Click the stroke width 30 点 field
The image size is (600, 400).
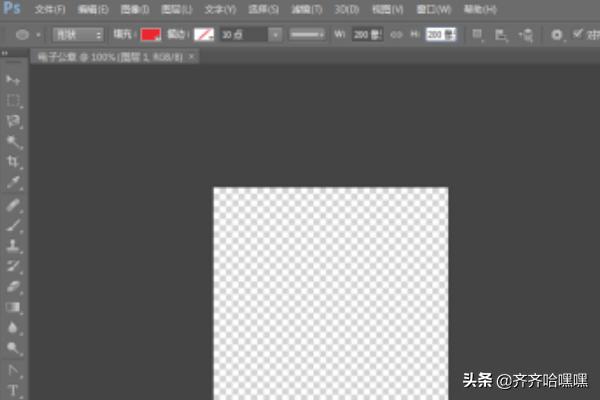[x=244, y=35]
